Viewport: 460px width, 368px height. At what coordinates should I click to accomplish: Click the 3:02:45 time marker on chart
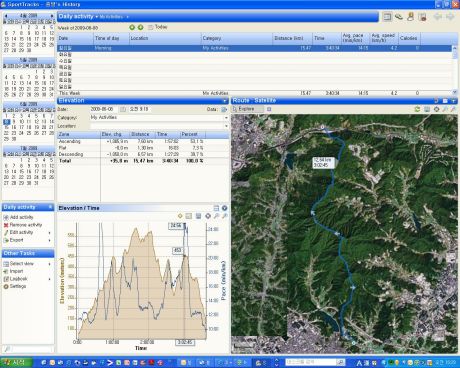185,342
